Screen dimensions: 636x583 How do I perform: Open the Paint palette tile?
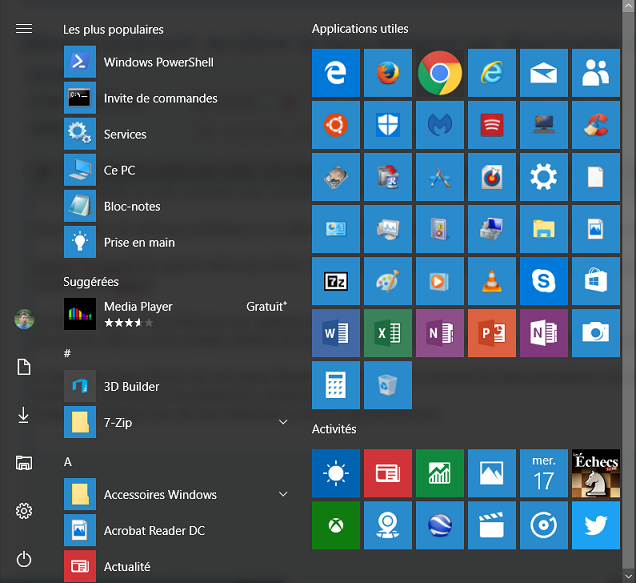[388, 281]
